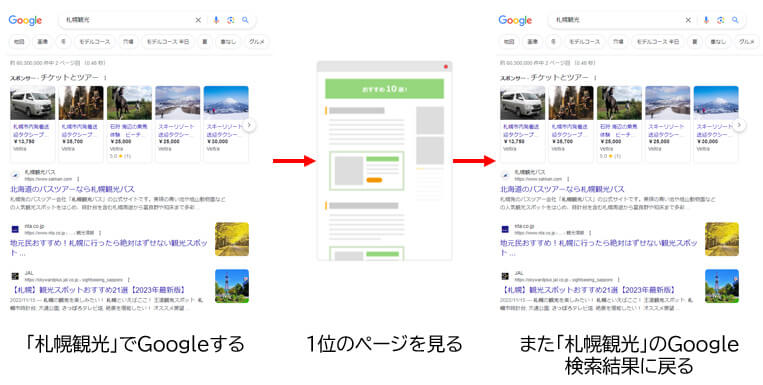The height and width of the screenshot is (385, 763).
Task: Open 【札幌】観光スポットおすすめ21選 result in right screenshot
Action: pos(589,290)
